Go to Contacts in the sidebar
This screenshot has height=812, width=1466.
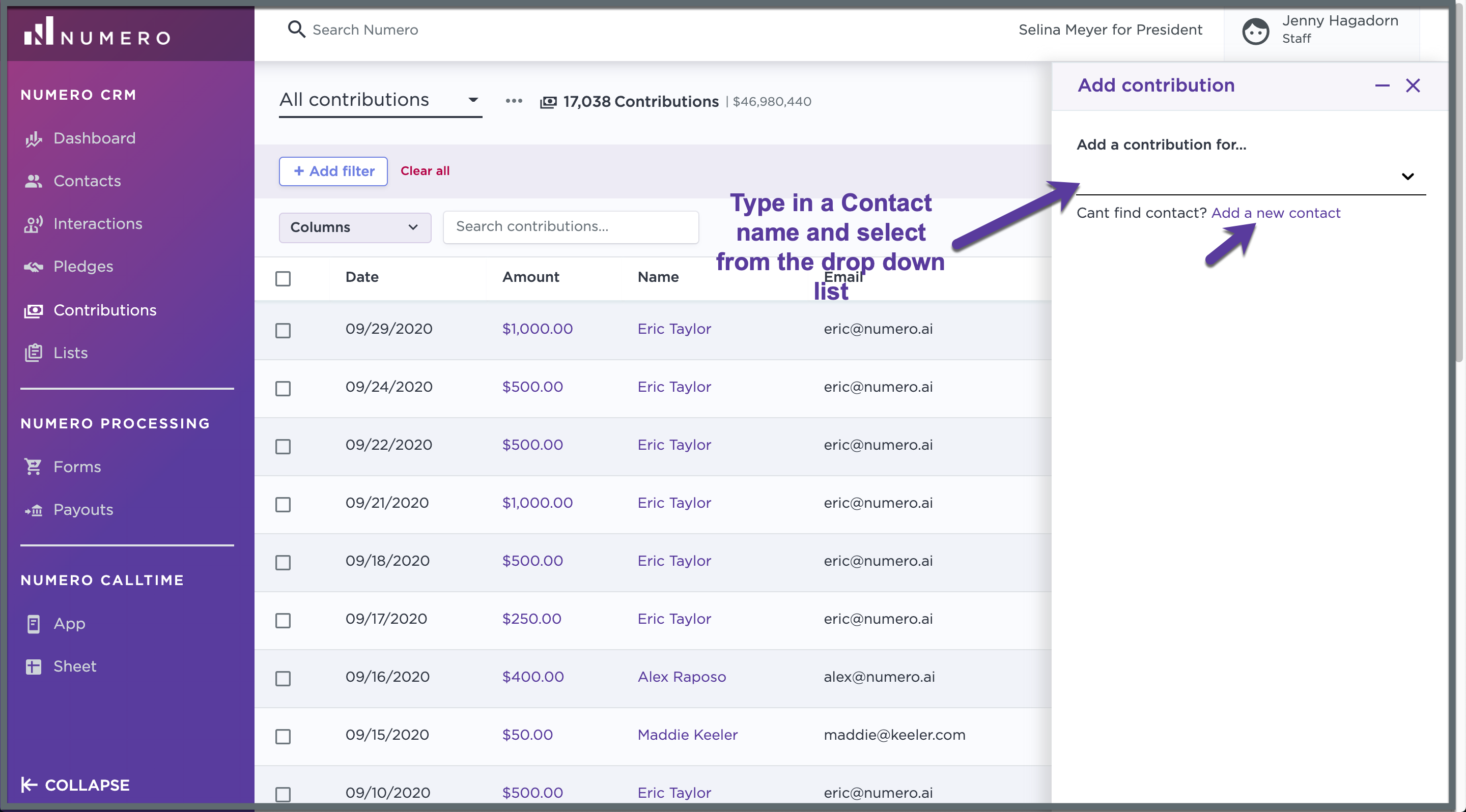coord(87,182)
